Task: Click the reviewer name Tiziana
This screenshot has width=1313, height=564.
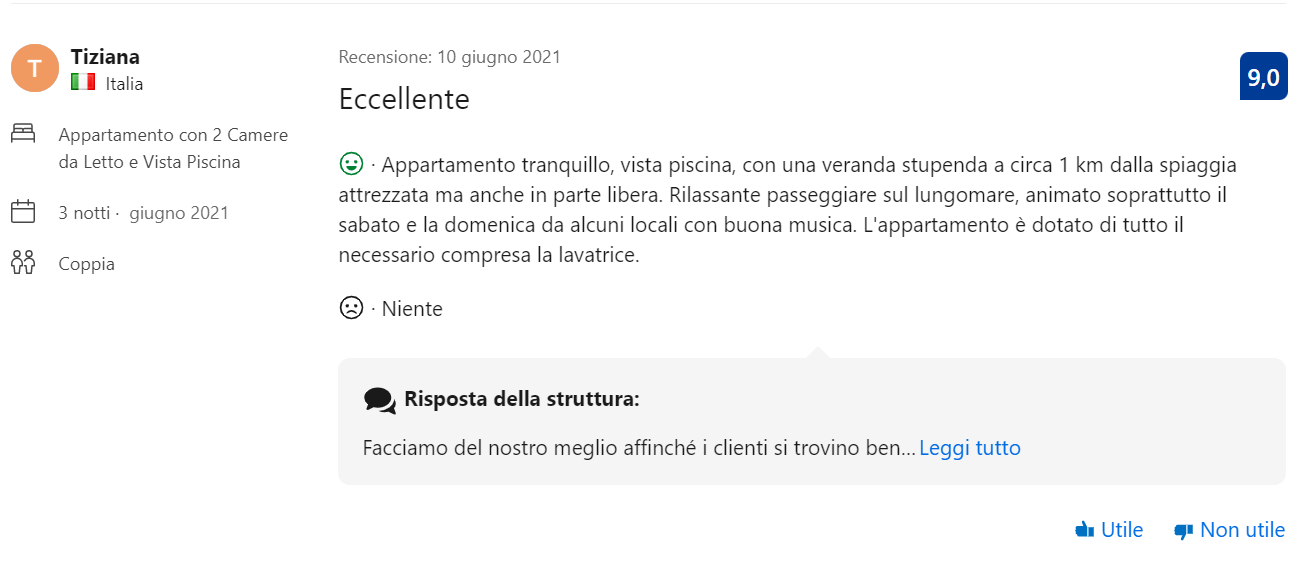Action: pyautogui.click(x=105, y=56)
